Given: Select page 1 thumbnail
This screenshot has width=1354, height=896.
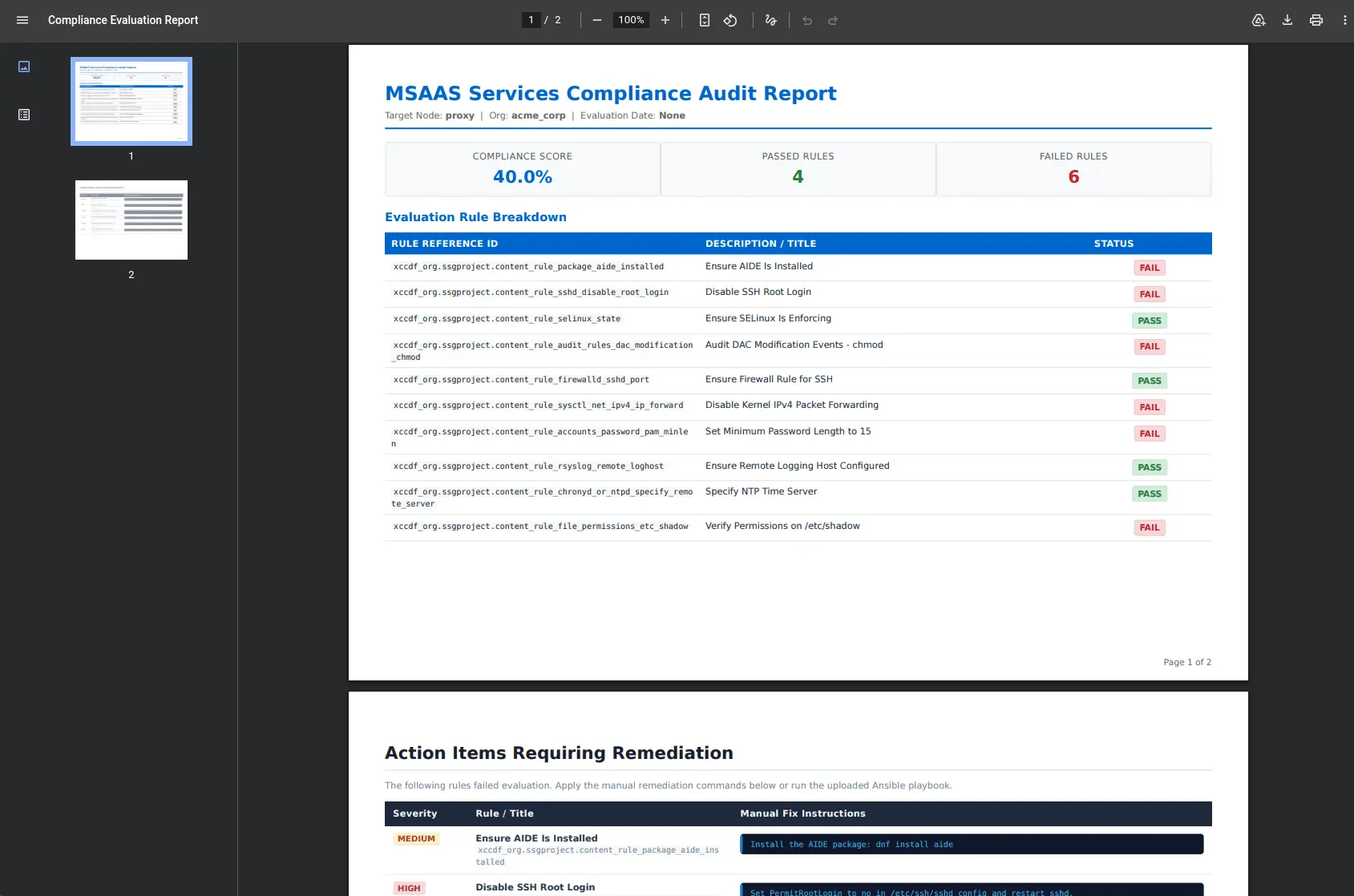Looking at the screenshot, I should (131, 101).
